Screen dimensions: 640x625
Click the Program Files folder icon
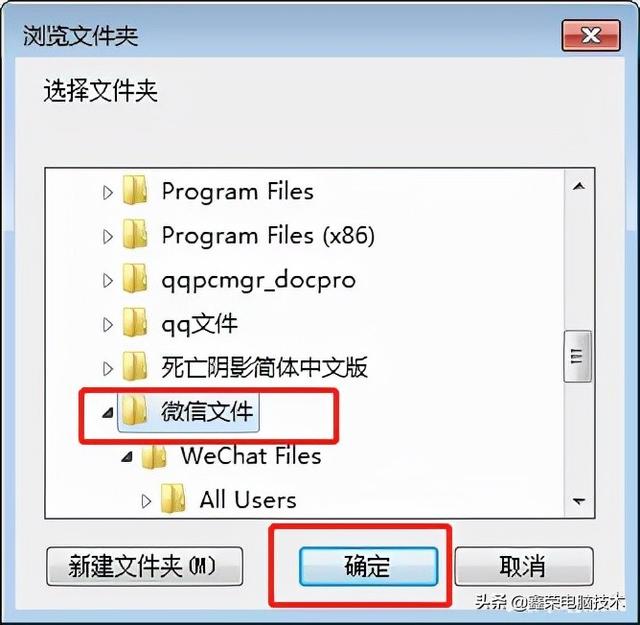pyautogui.click(x=135, y=190)
